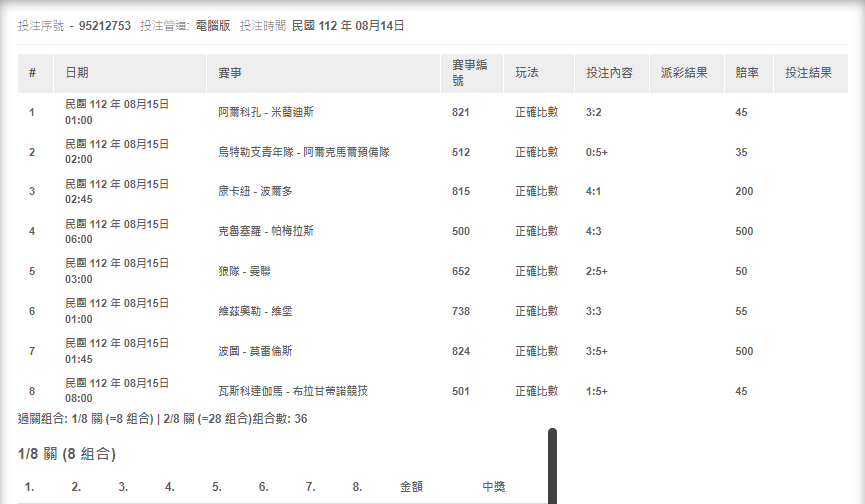This screenshot has height=504, width=865.
Task: Click match number 652
Action: point(461,271)
